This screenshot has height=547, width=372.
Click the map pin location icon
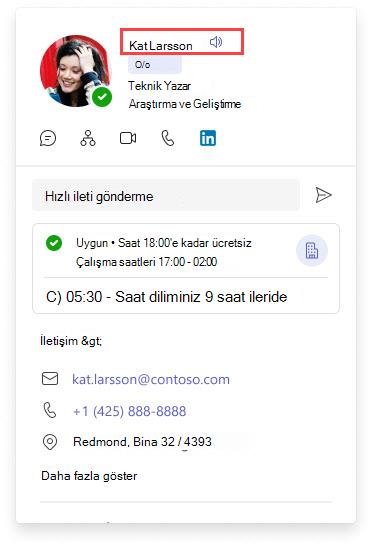(50, 442)
